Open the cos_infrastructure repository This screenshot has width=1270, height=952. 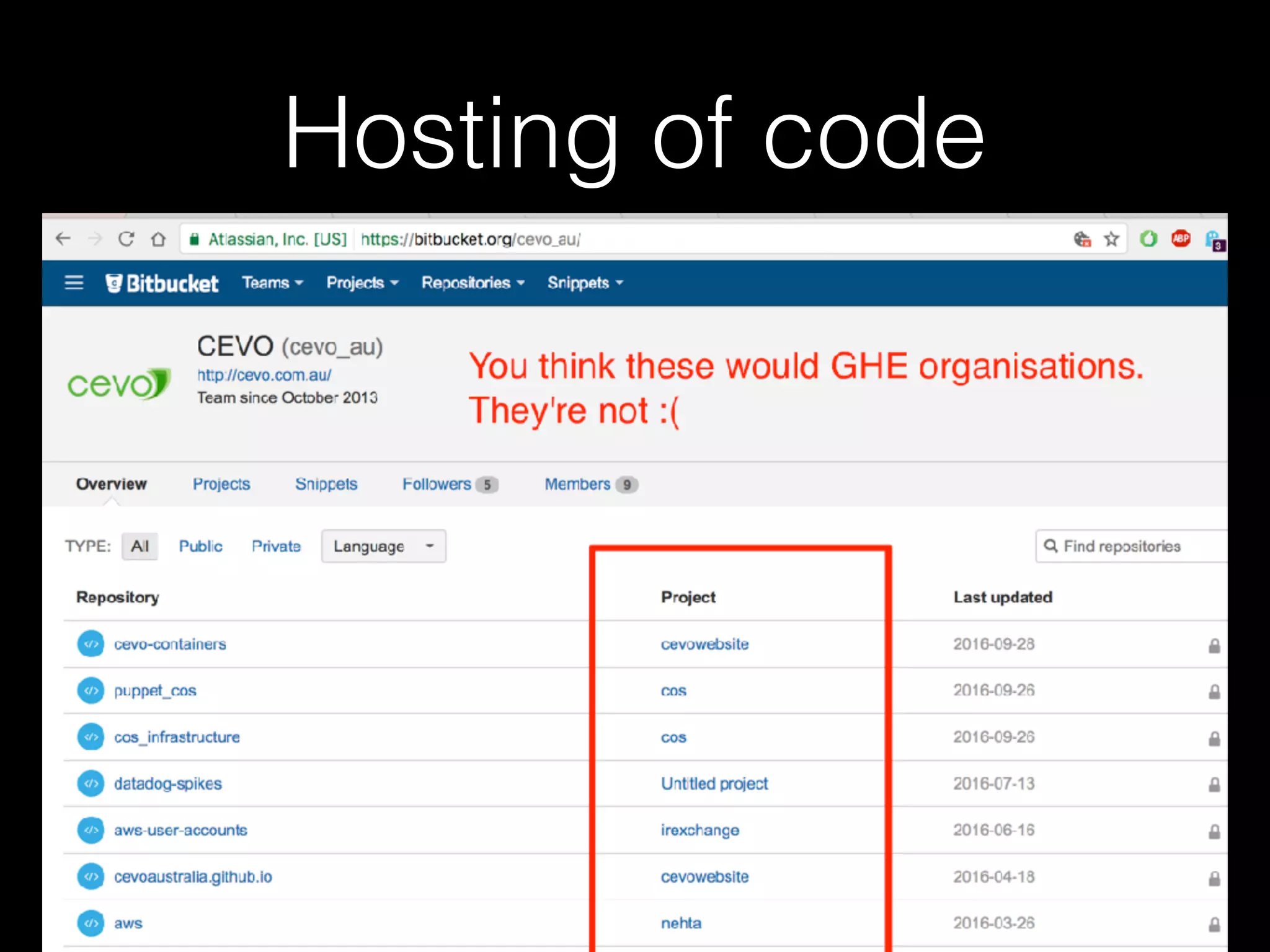(x=177, y=737)
